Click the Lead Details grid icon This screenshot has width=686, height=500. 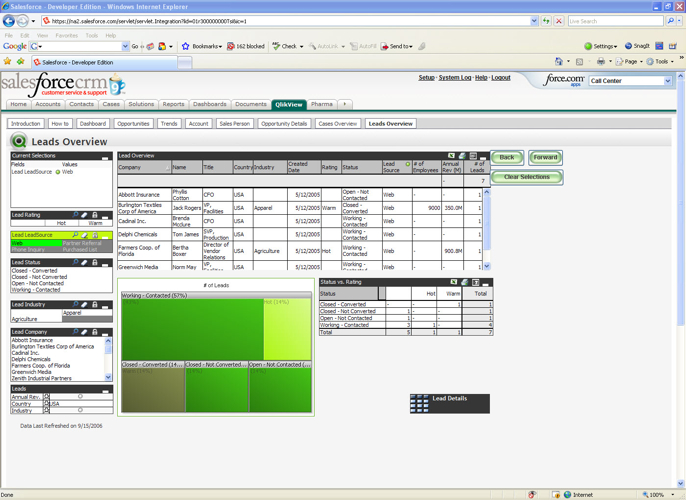[420, 403]
